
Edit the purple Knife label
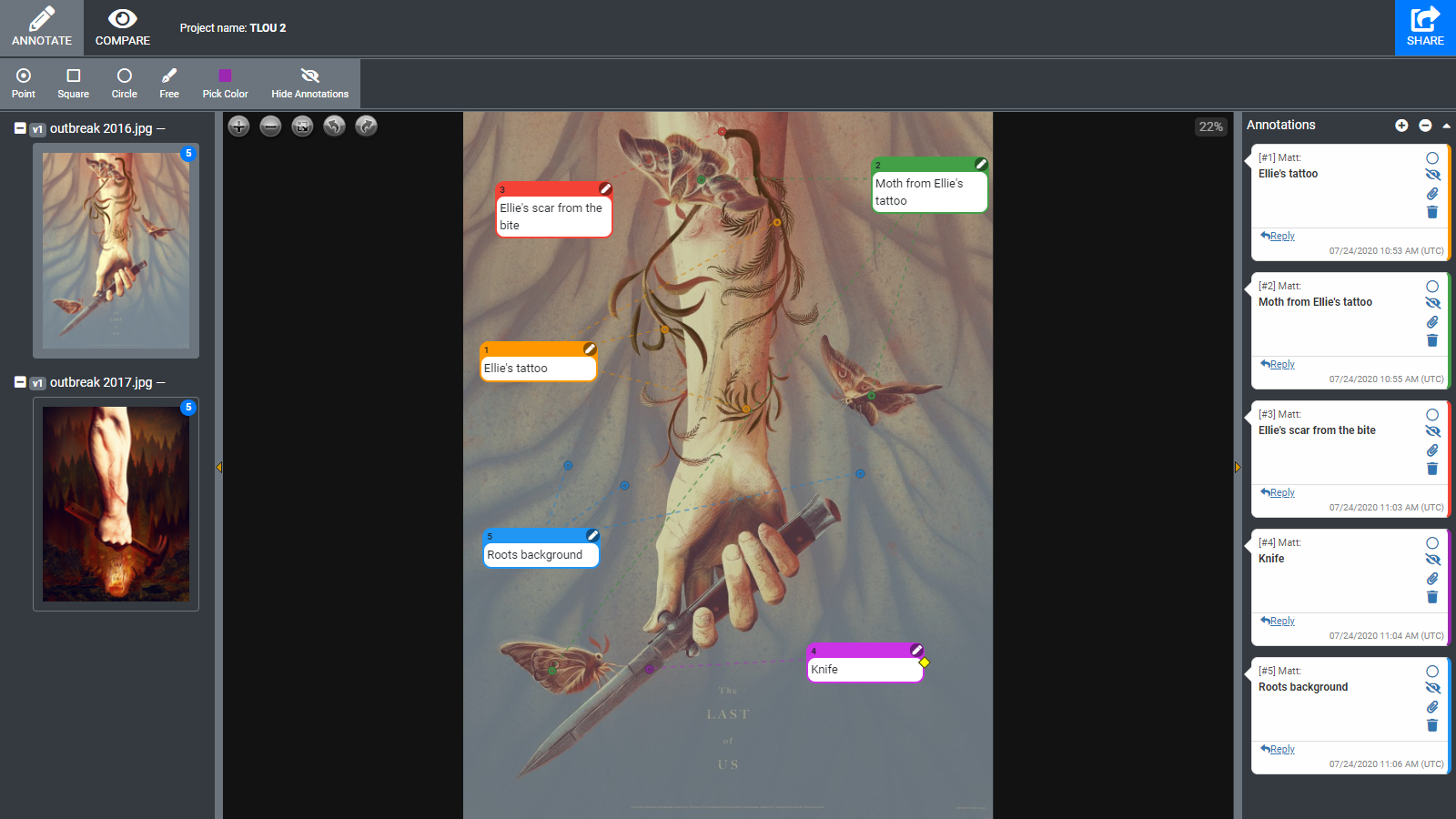point(916,650)
